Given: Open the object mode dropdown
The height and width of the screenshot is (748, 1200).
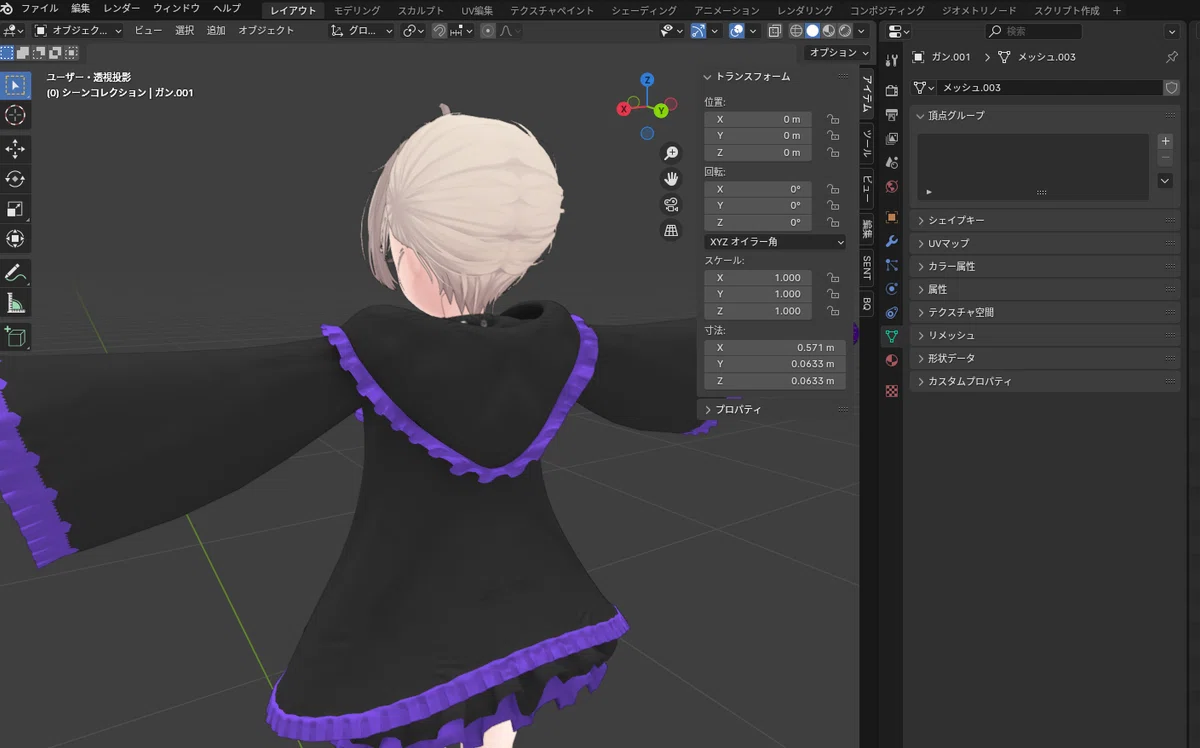Looking at the screenshot, I should point(77,31).
